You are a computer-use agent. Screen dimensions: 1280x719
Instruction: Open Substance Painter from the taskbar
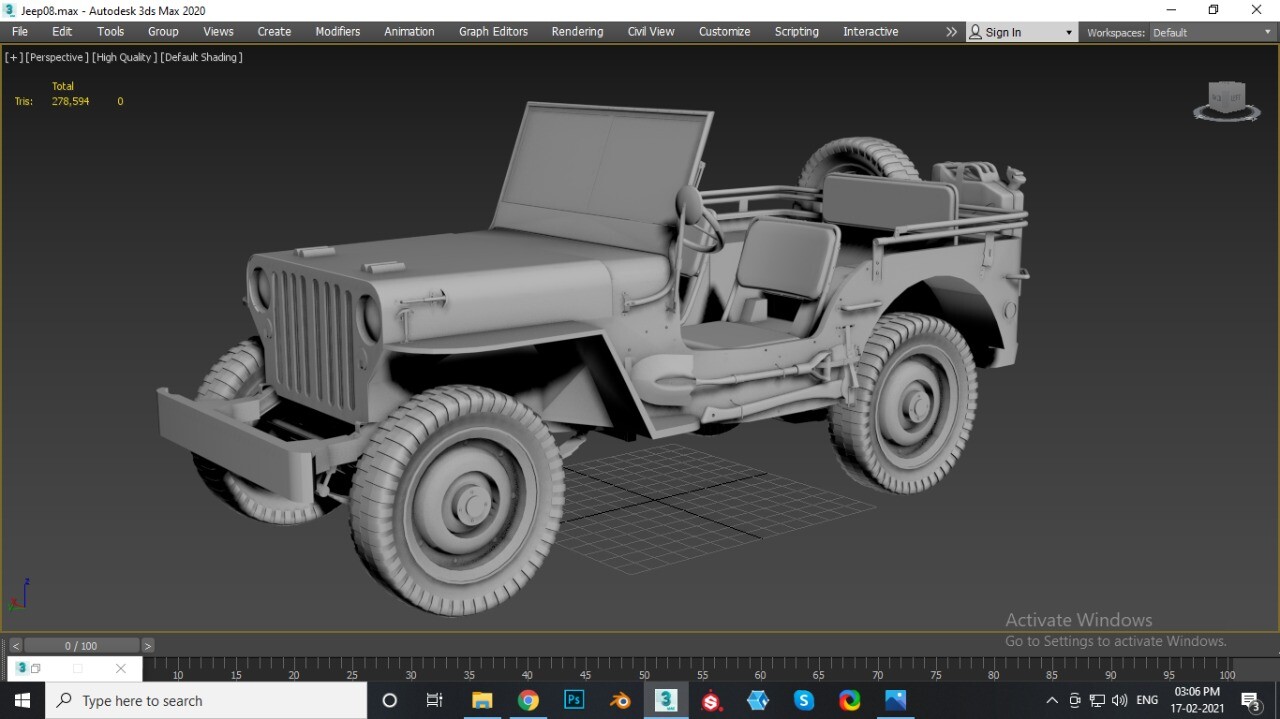click(712, 700)
